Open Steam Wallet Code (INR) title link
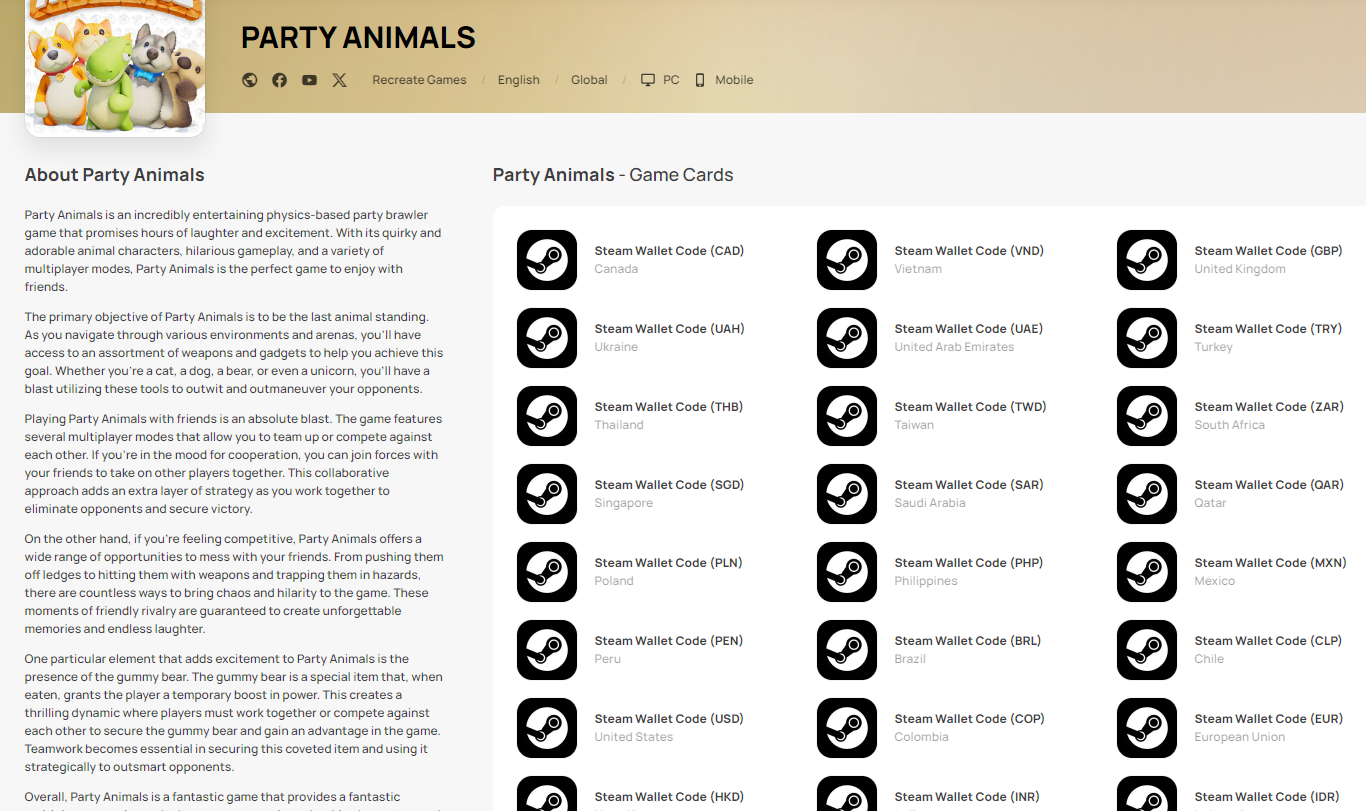Image resolution: width=1366 pixels, height=811 pixels. (967, 797)
